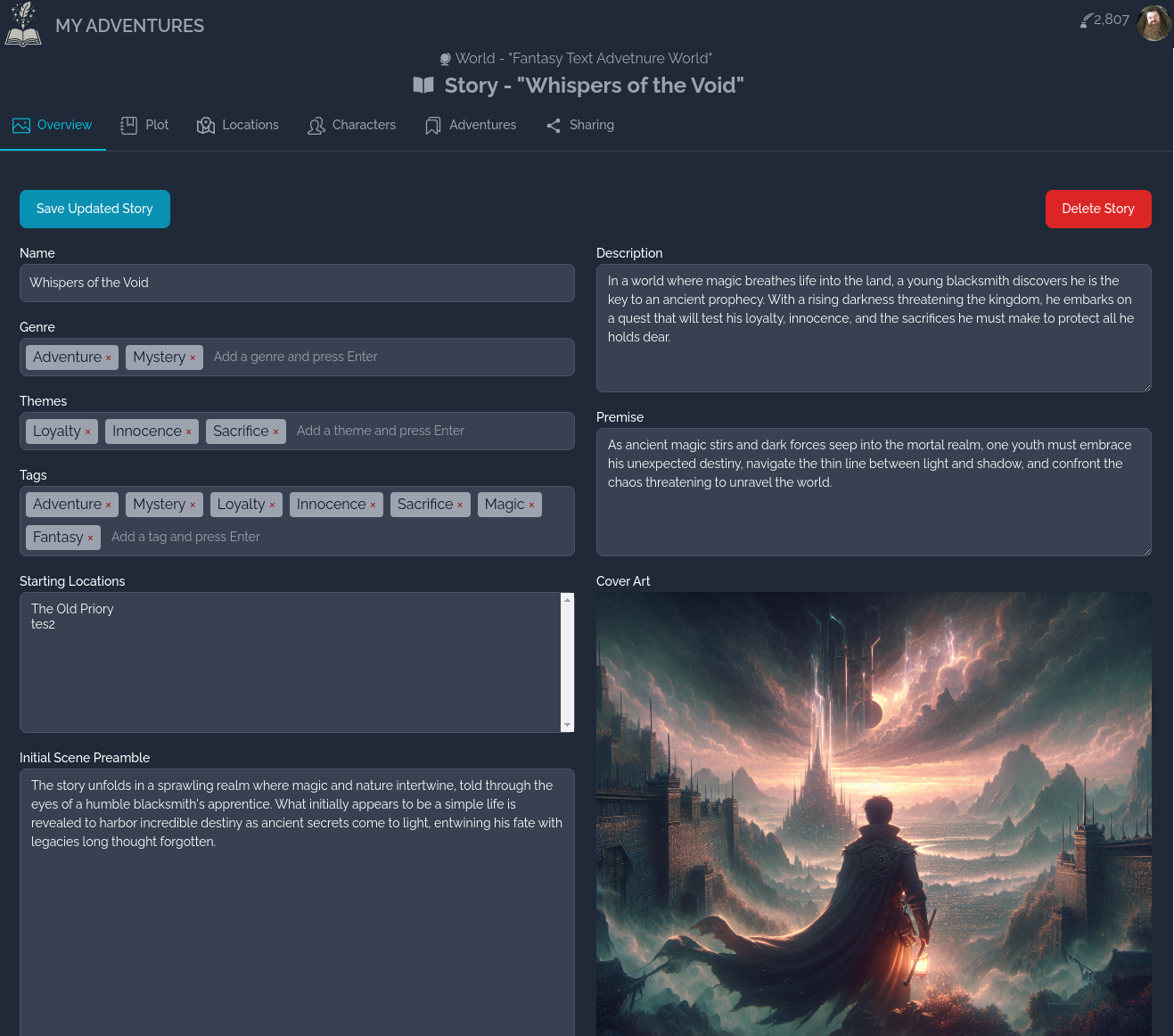Remove the Sacrifice tag chip
Viewport: 1174px width, 1036px height.
pos(460,505)
